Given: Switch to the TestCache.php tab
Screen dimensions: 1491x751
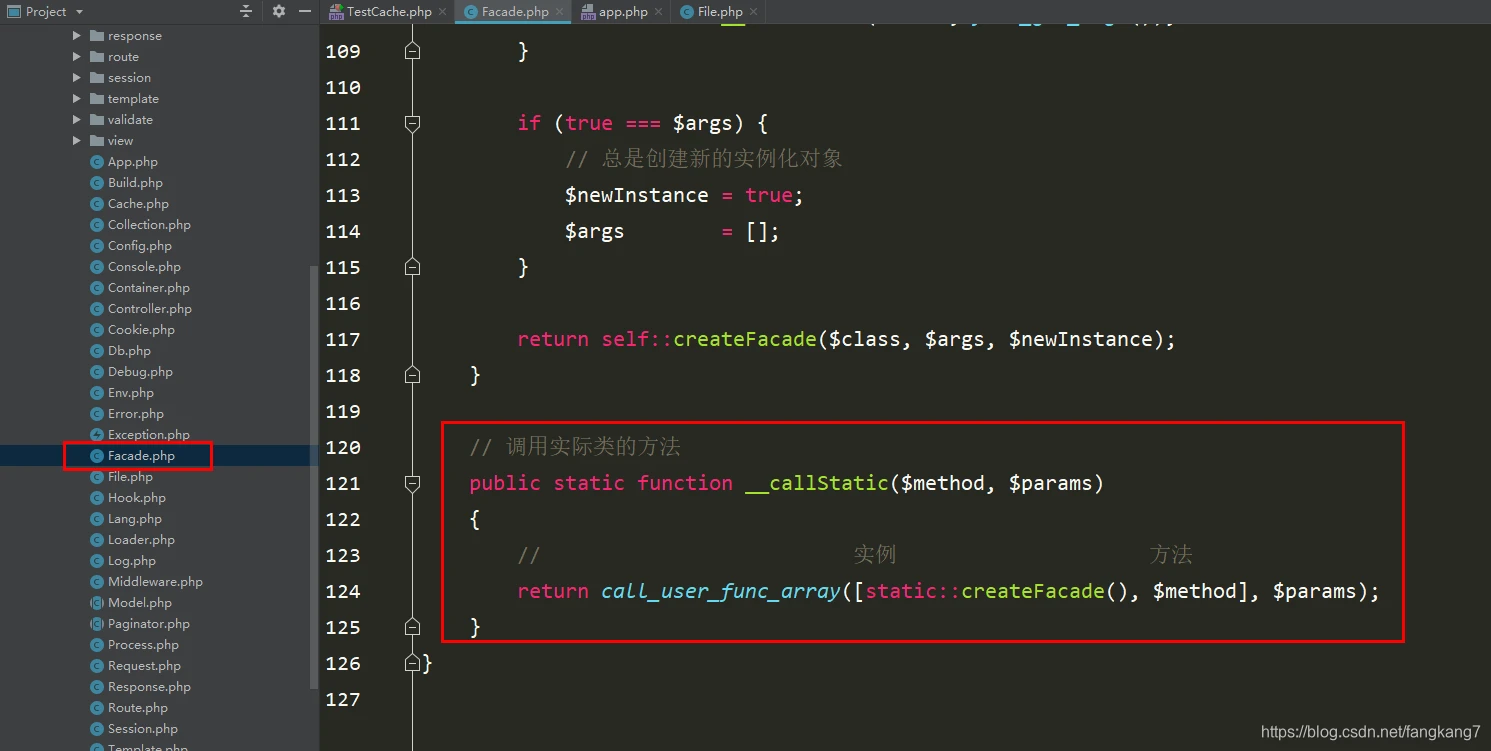Looking at the screenshot, I should 388,12.
